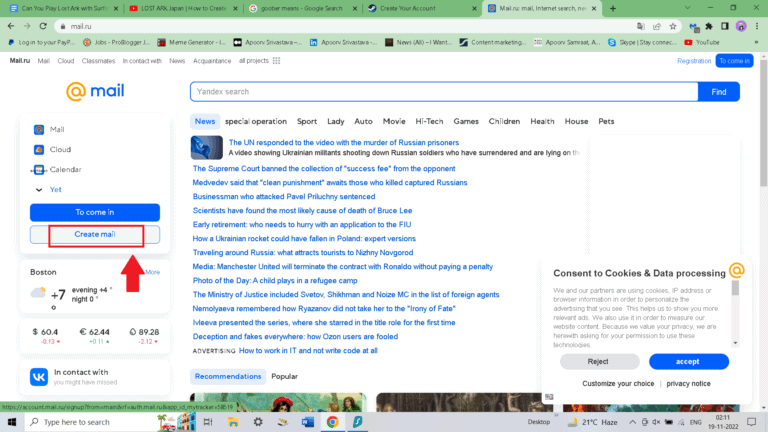This screenshot has height=432, width=768.
Task: Click the blue sidebar To come in button
Action: 95,213
